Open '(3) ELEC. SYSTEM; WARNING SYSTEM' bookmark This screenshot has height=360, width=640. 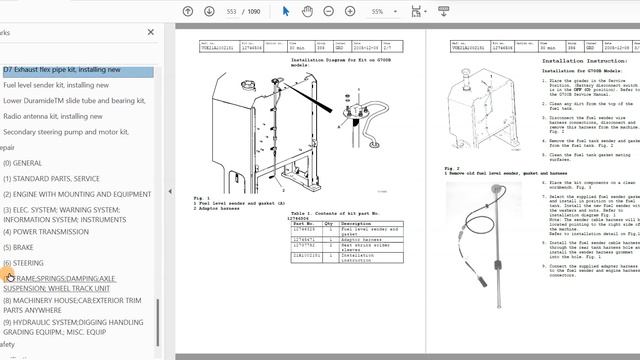pos(65,215)
